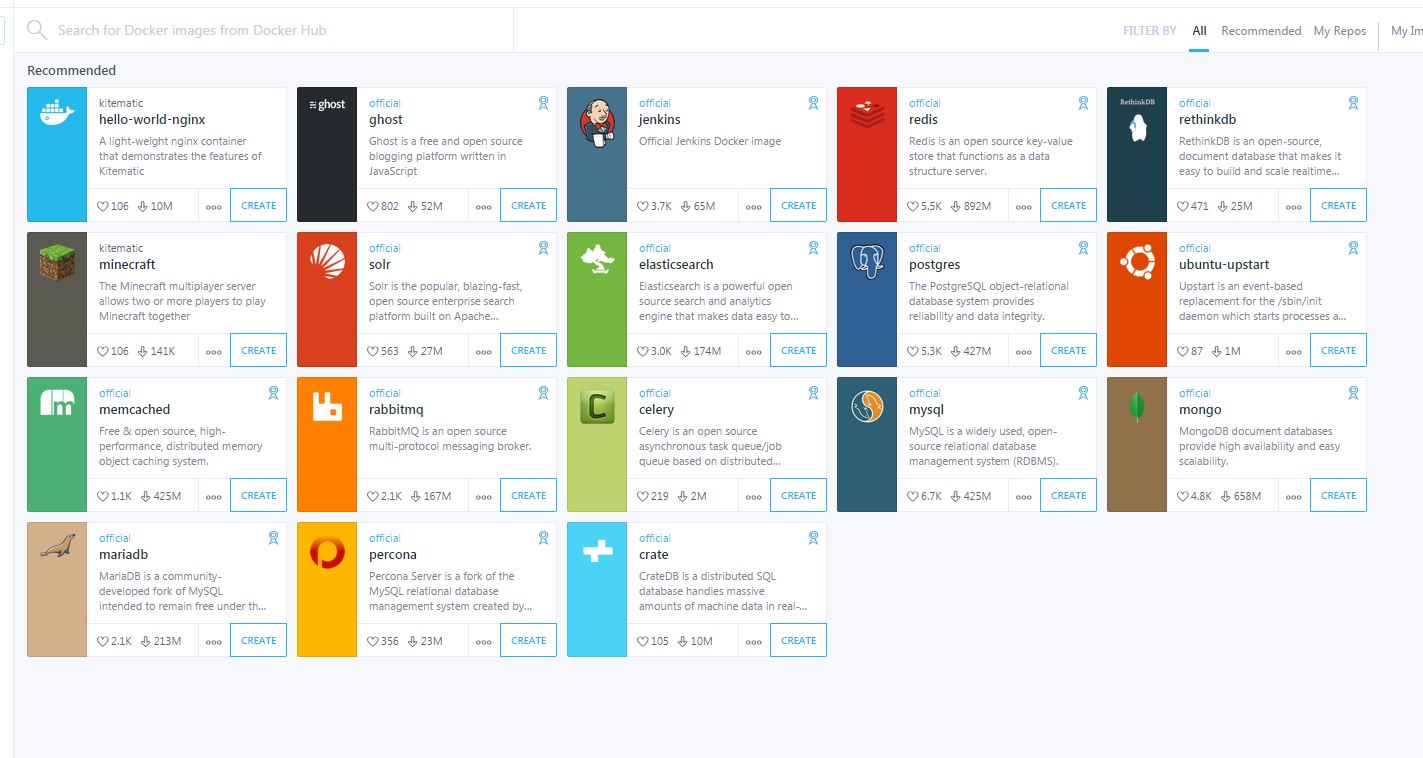Expand more options on the ubuntu-upstart card
The height and width of the screenshot is (758, 1423).
pos(1294,352)
